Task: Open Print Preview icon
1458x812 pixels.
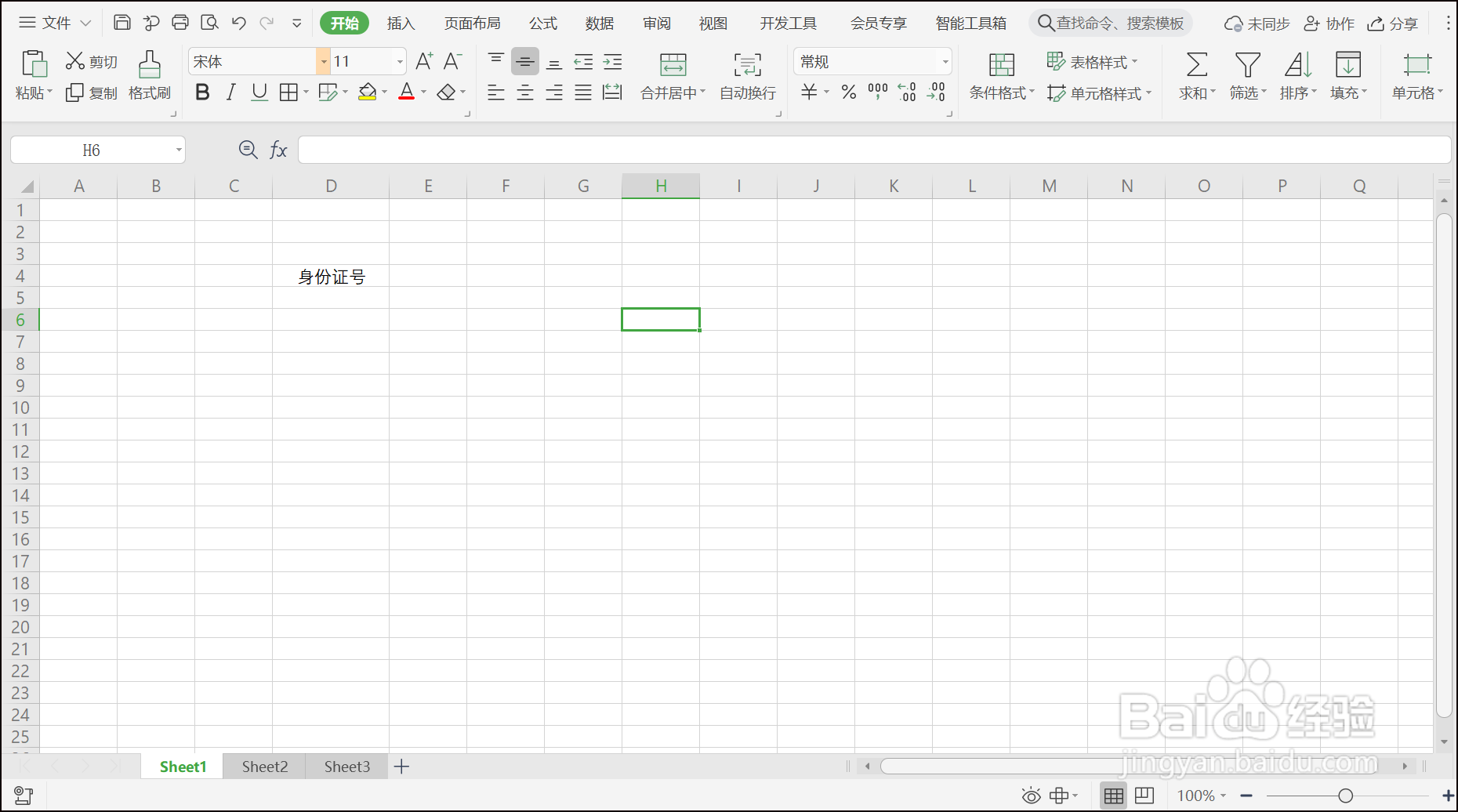Action: point(209,23)
